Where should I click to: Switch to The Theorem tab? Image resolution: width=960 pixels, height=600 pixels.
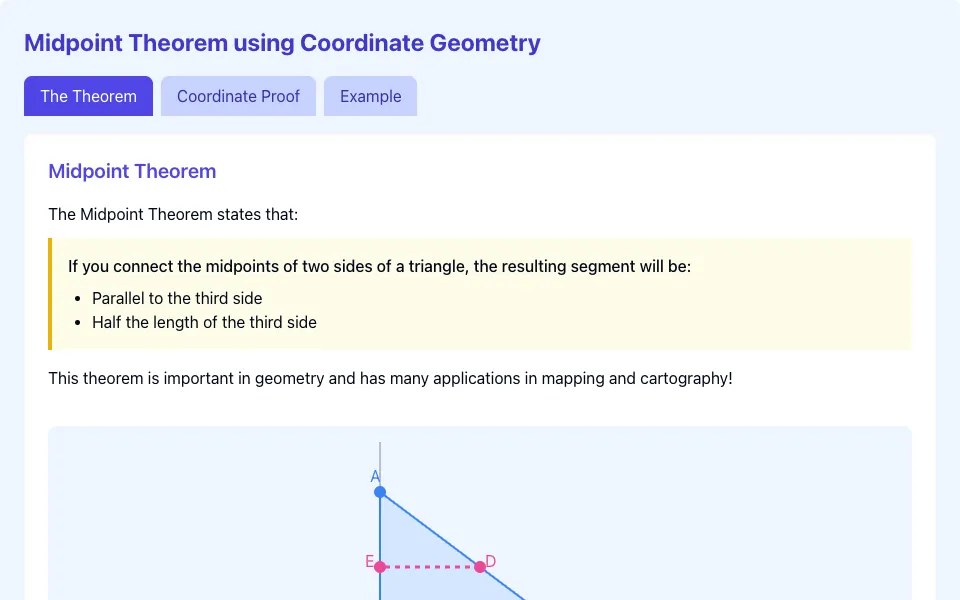coord(88,96)
